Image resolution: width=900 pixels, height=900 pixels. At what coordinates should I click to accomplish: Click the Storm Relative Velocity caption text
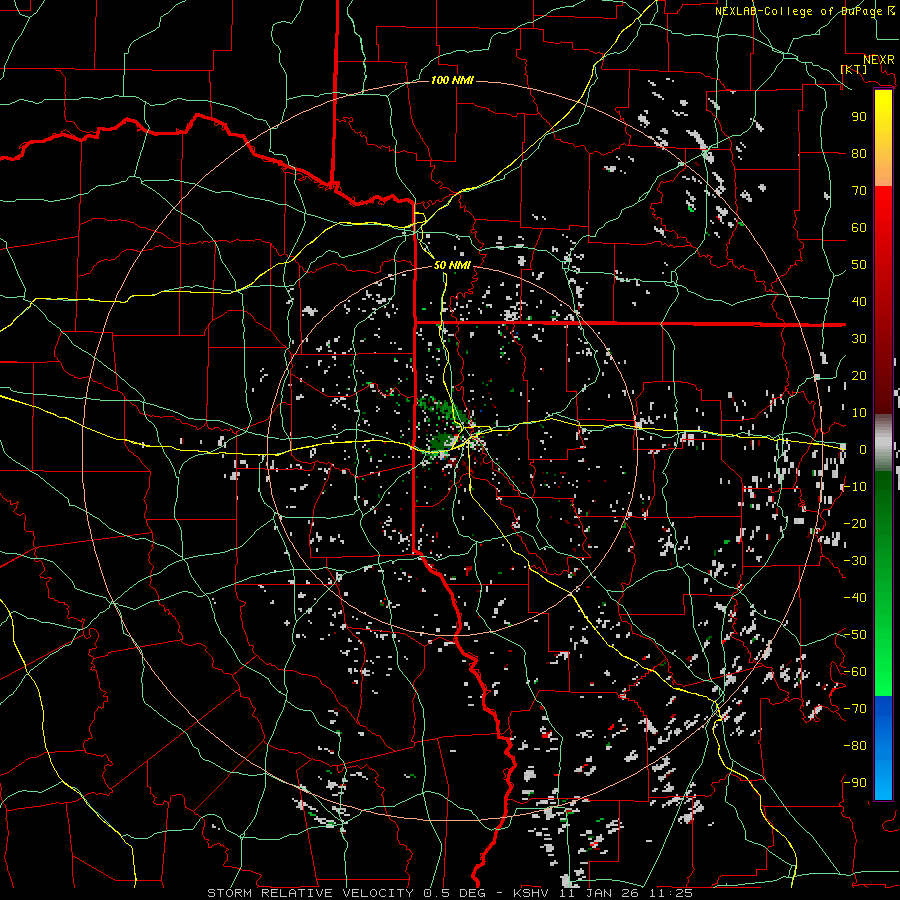click(x=450, y=893)
